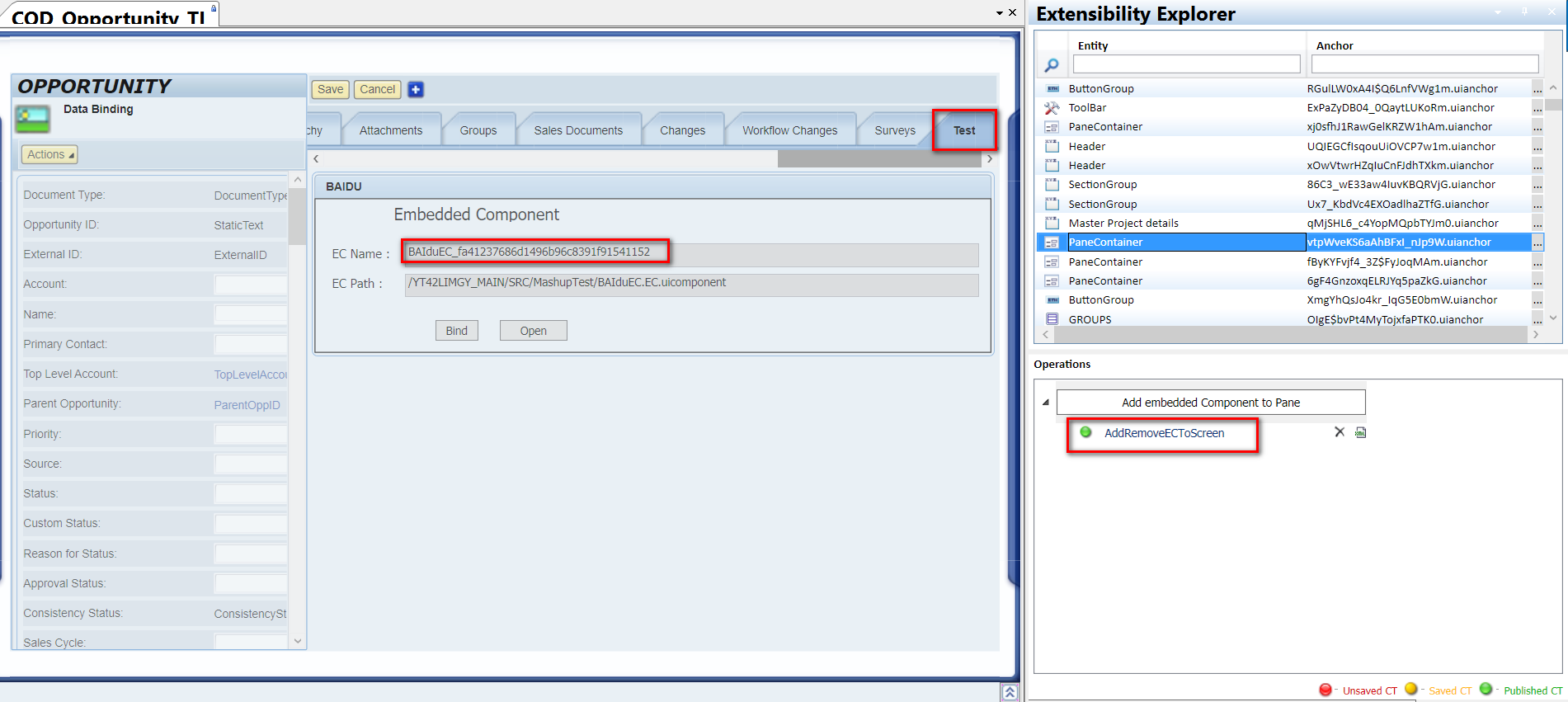Select Header row with xOwVtwrHZqluCnFJdhTXkm anchor
Image resolution: width=1568 pixels, height=702 pixels.
click(1291, 165)
